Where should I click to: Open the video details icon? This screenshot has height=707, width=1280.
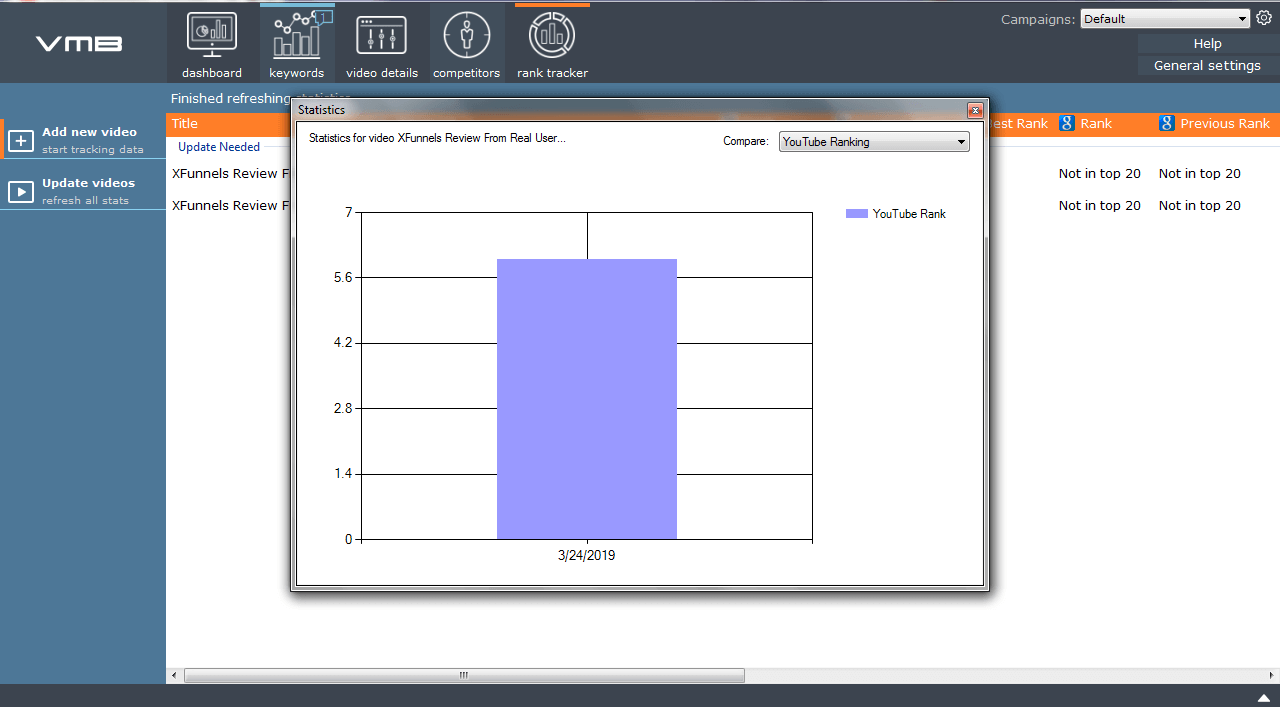pos(381,35)
